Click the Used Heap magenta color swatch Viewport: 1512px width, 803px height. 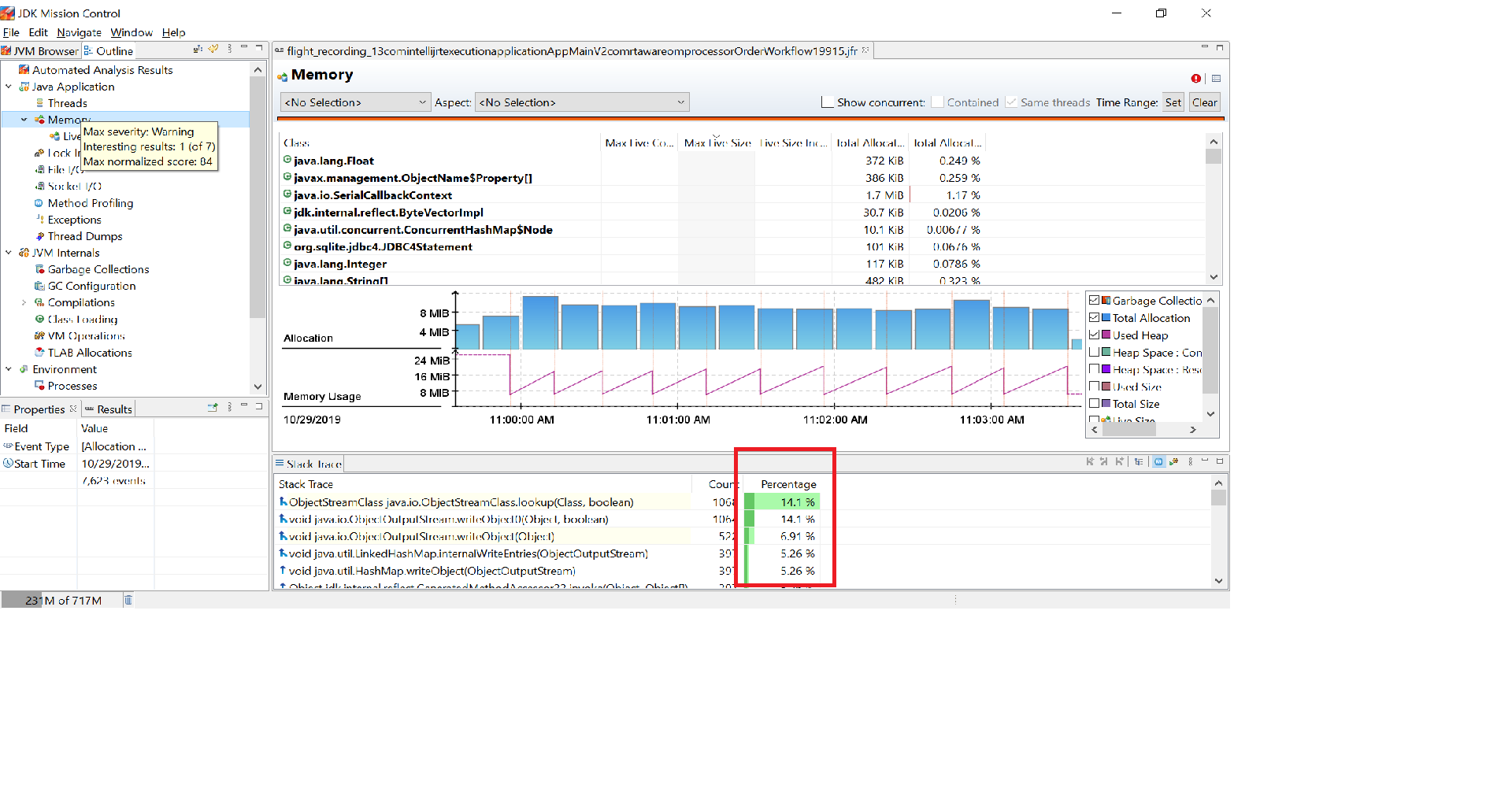coord(1106,335)
